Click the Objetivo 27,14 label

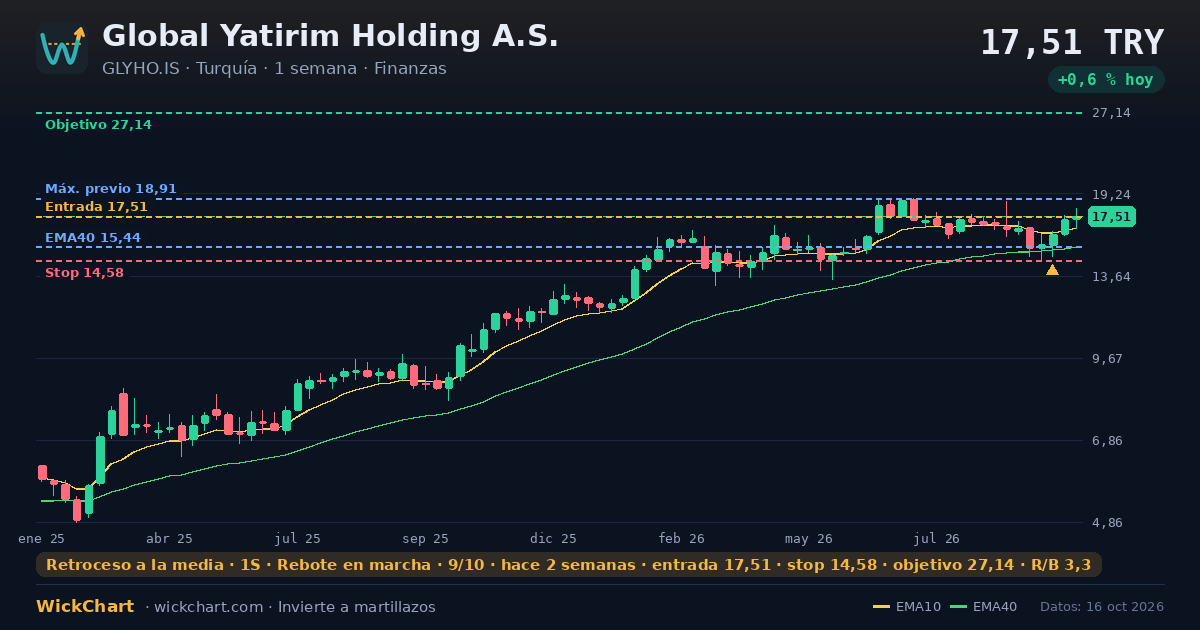tap(98, 125)
